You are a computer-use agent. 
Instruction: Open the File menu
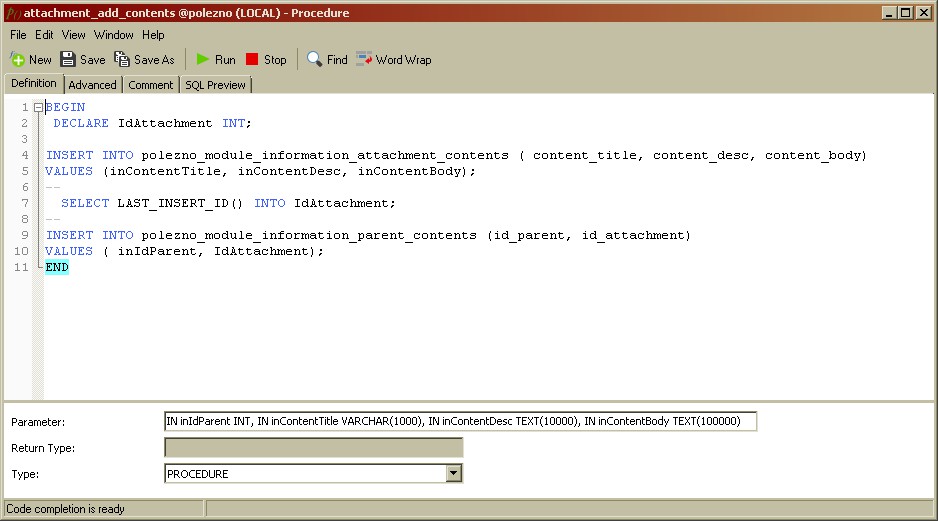click(18, 35)
